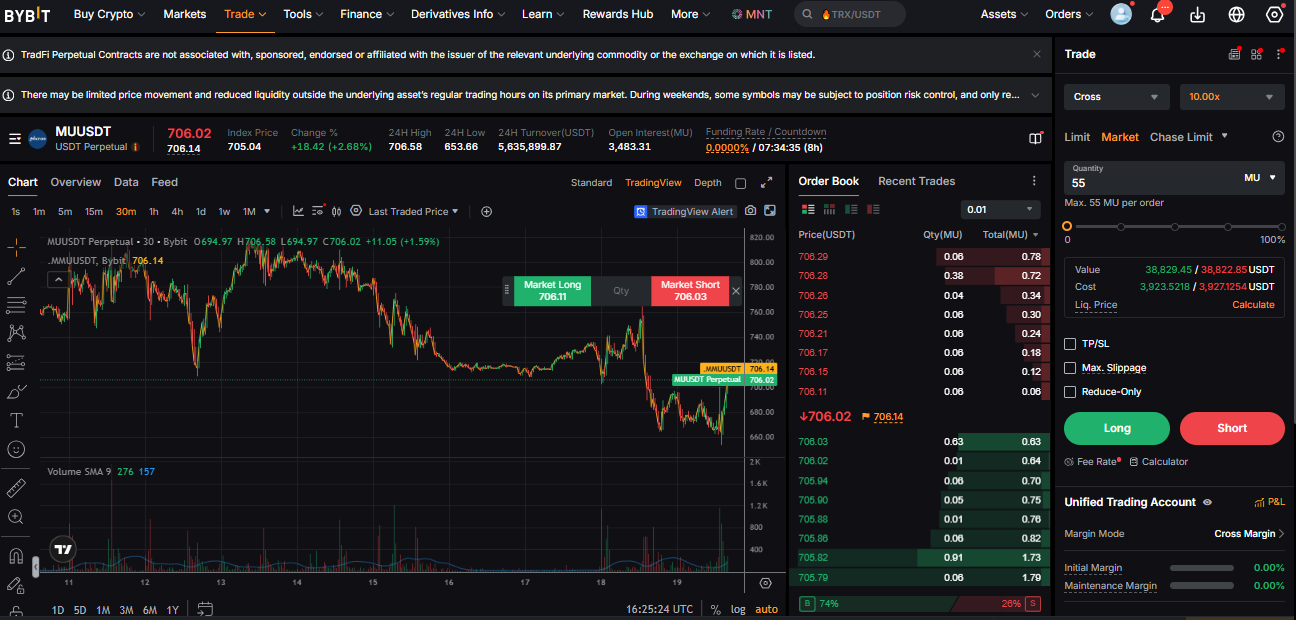The height and width of the screenshot is (620, 1296).
Task: Open the forecasting and position tools
Action: click(x=16, y=362)
